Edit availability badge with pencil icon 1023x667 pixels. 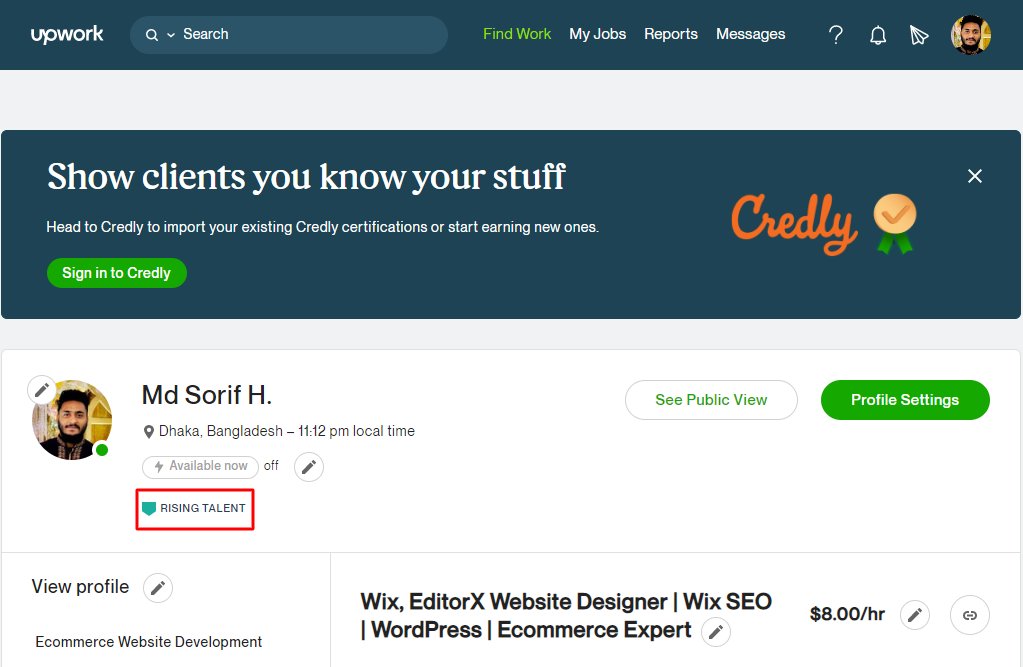tap(309, 467)
